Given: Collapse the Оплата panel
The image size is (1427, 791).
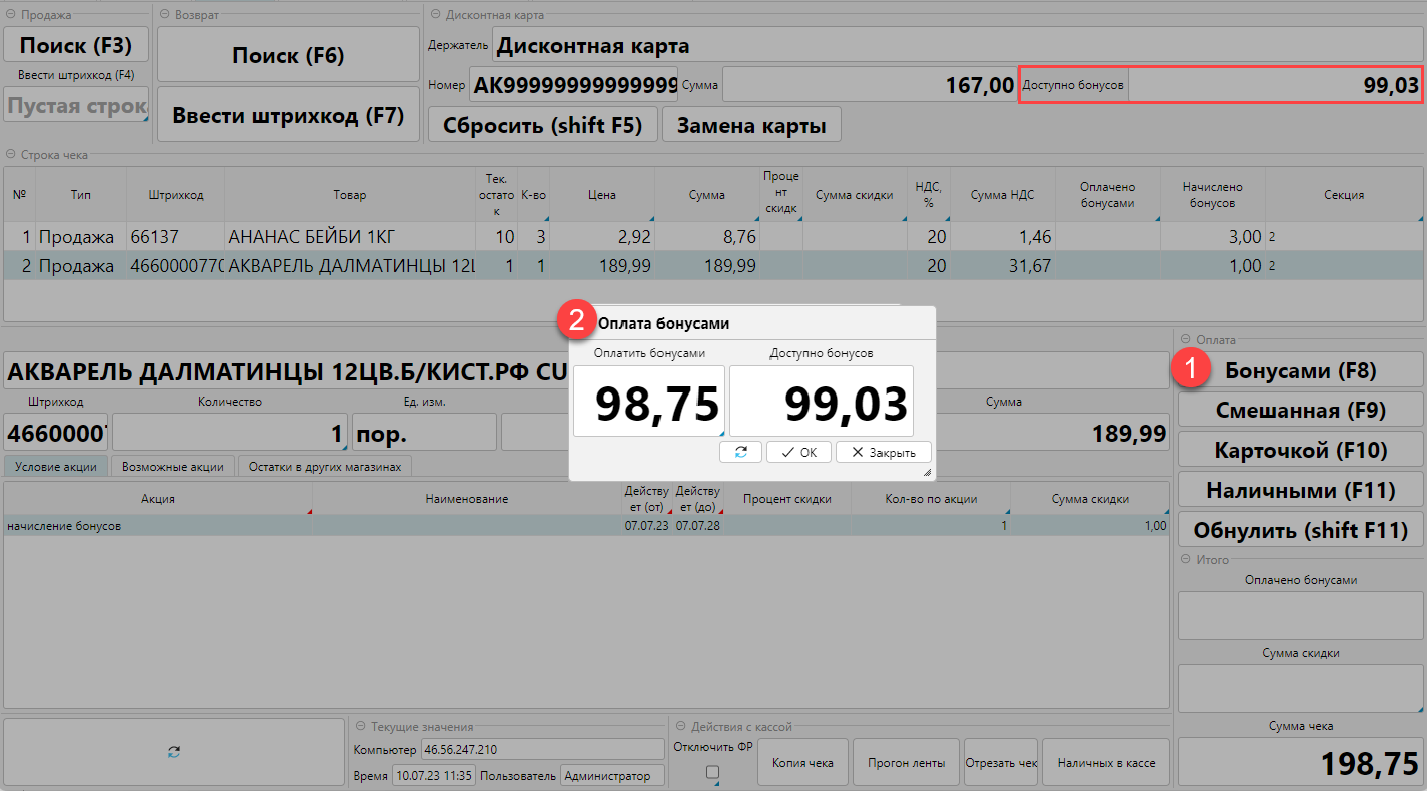Looking at the screenshot, I should click(x=1186, y=339).
